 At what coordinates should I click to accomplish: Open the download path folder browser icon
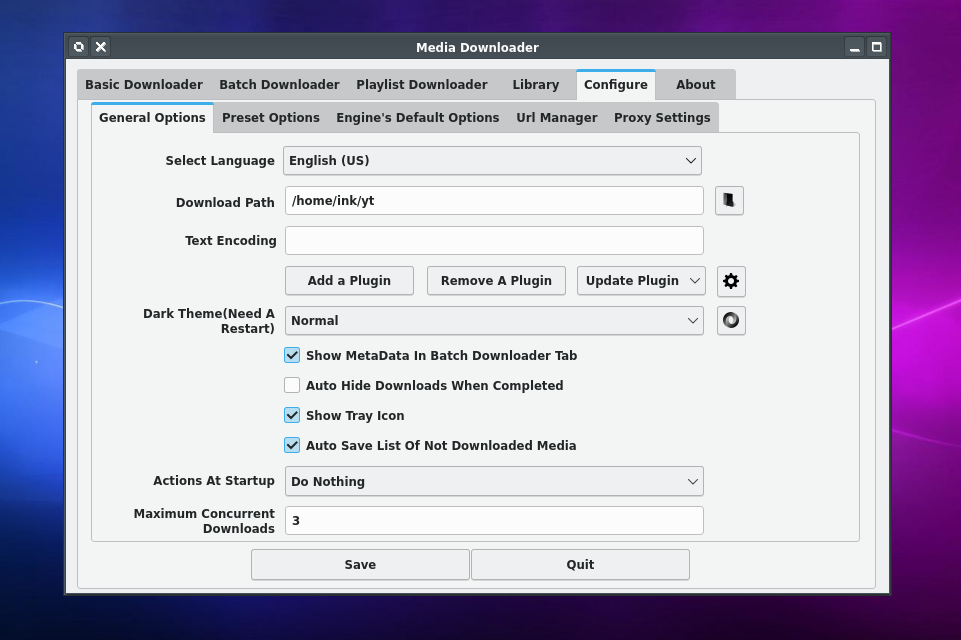point(729,200)
